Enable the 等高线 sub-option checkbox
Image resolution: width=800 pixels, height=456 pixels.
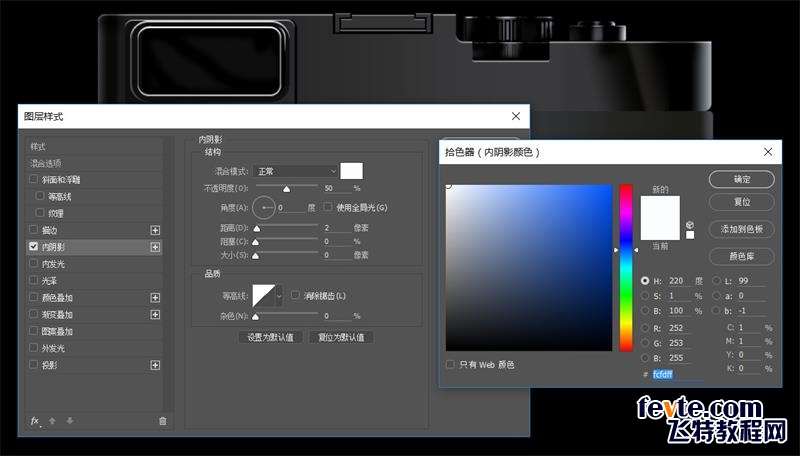pos(40,196)
